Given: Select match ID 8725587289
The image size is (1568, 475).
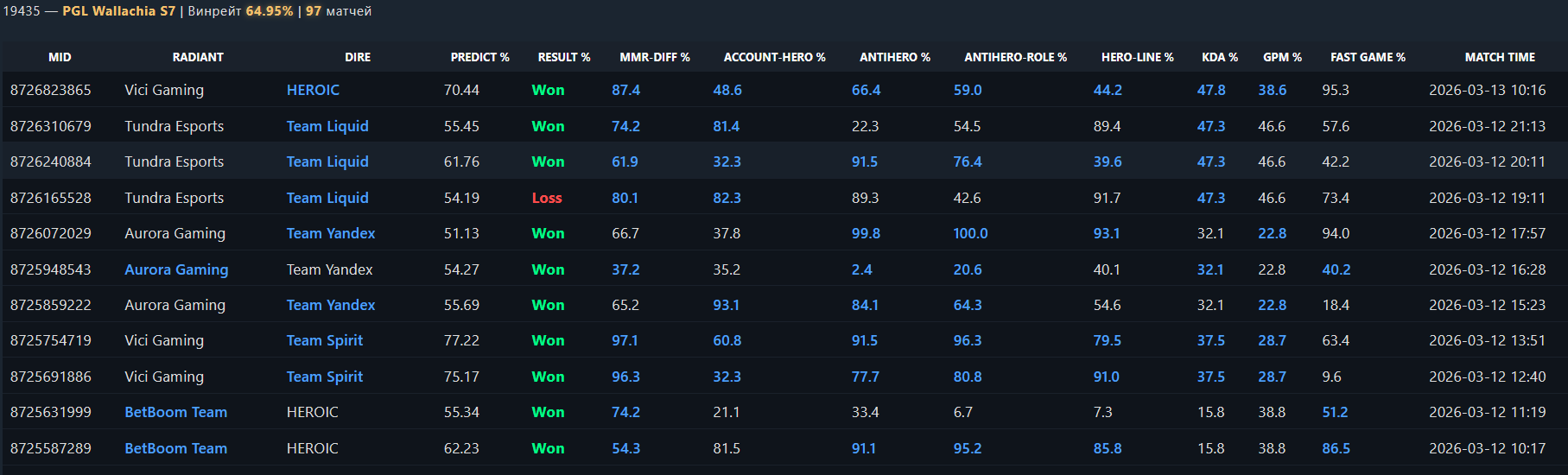Looking at the screenshot, I should [50, 448].
